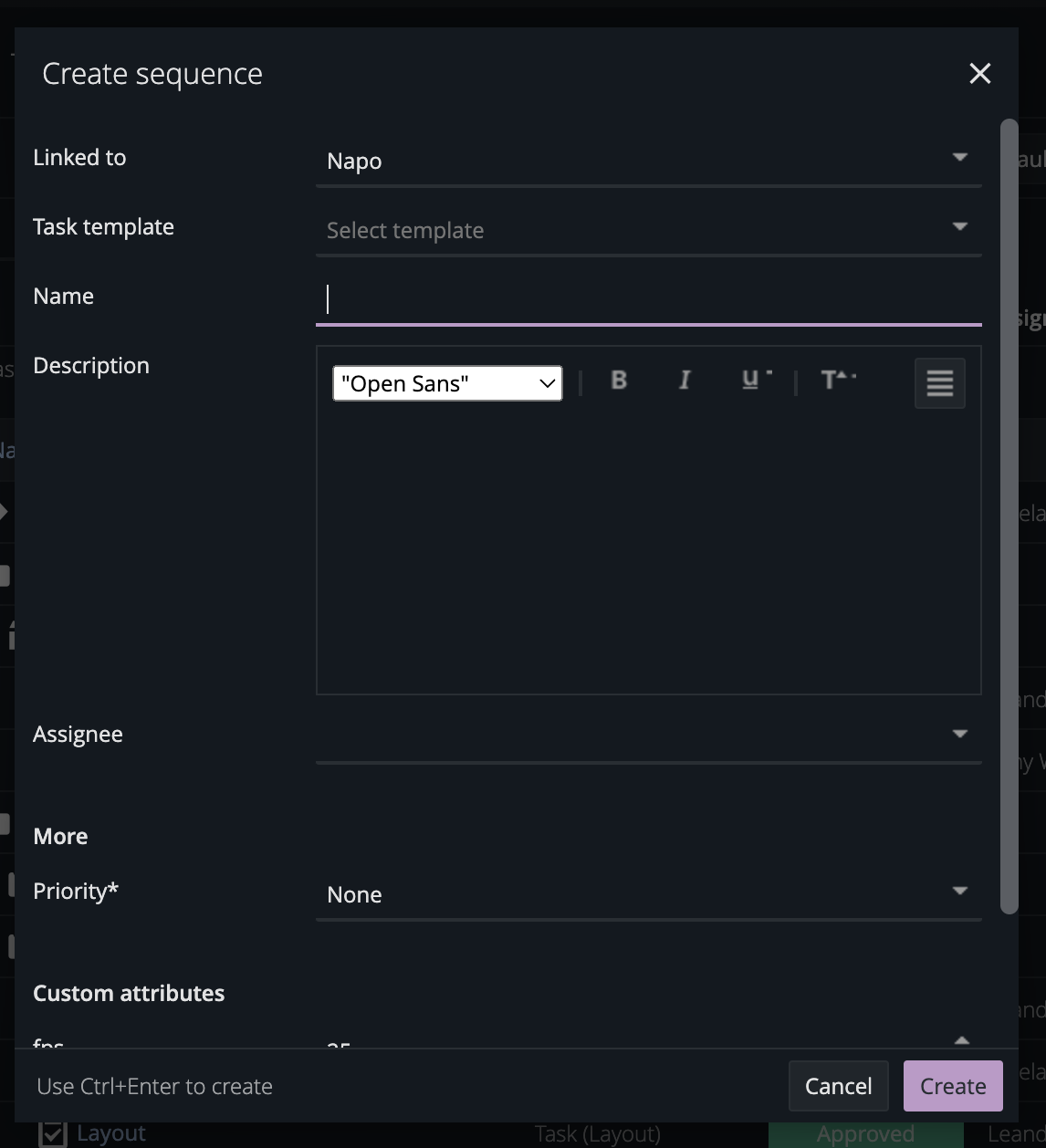Toggle the Layout task checkbox

pyautogui.click(x=53, y=1133)
